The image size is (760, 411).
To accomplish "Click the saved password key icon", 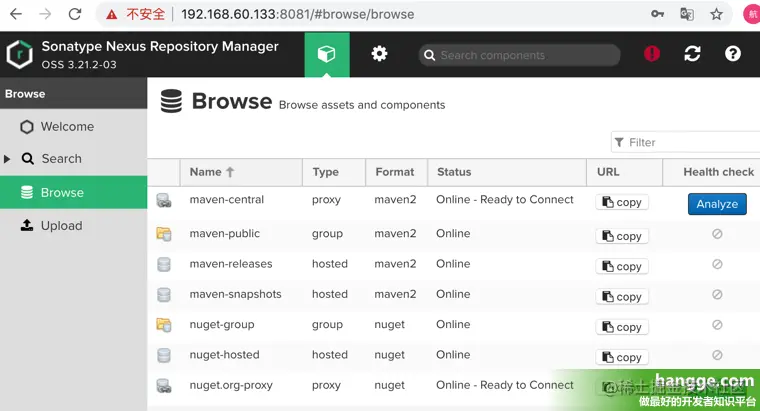I will pyautogui.click(x=657, y=14).
